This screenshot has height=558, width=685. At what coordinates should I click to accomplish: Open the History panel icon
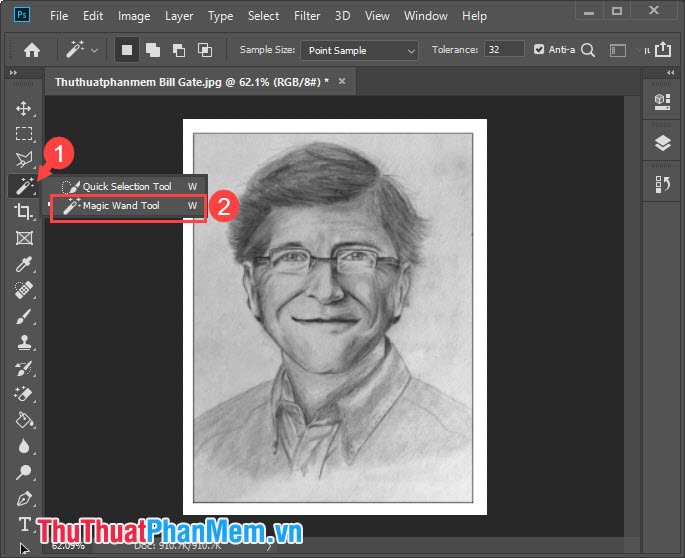click(662, 184)
